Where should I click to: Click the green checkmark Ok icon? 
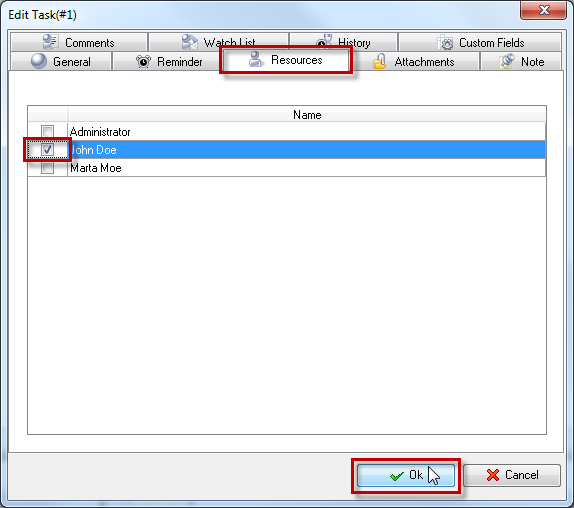pyautogui.click(x=396, y=476)
